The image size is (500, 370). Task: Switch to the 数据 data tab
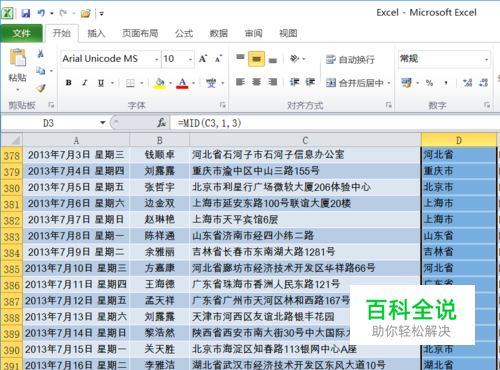219,33
